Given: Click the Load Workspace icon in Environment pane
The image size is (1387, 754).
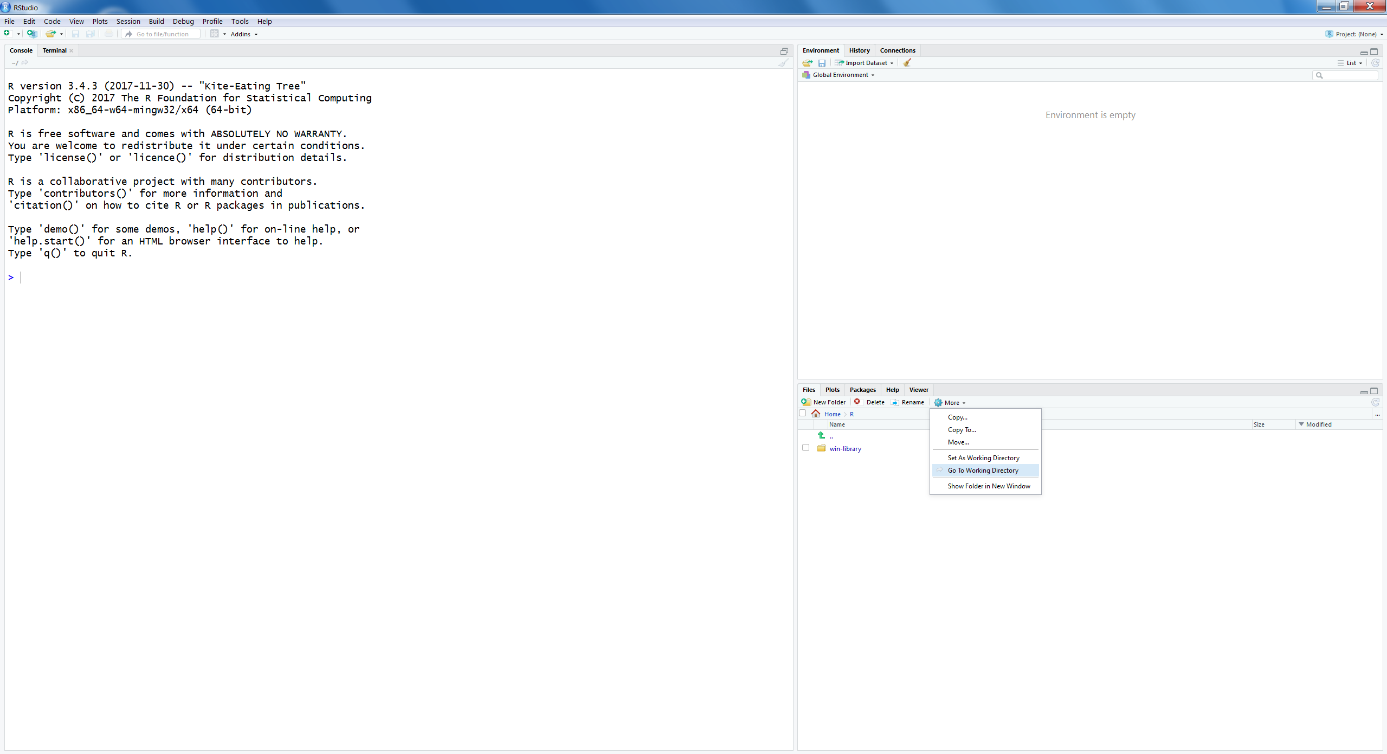Looking at the screenshot, I should 807,63.
